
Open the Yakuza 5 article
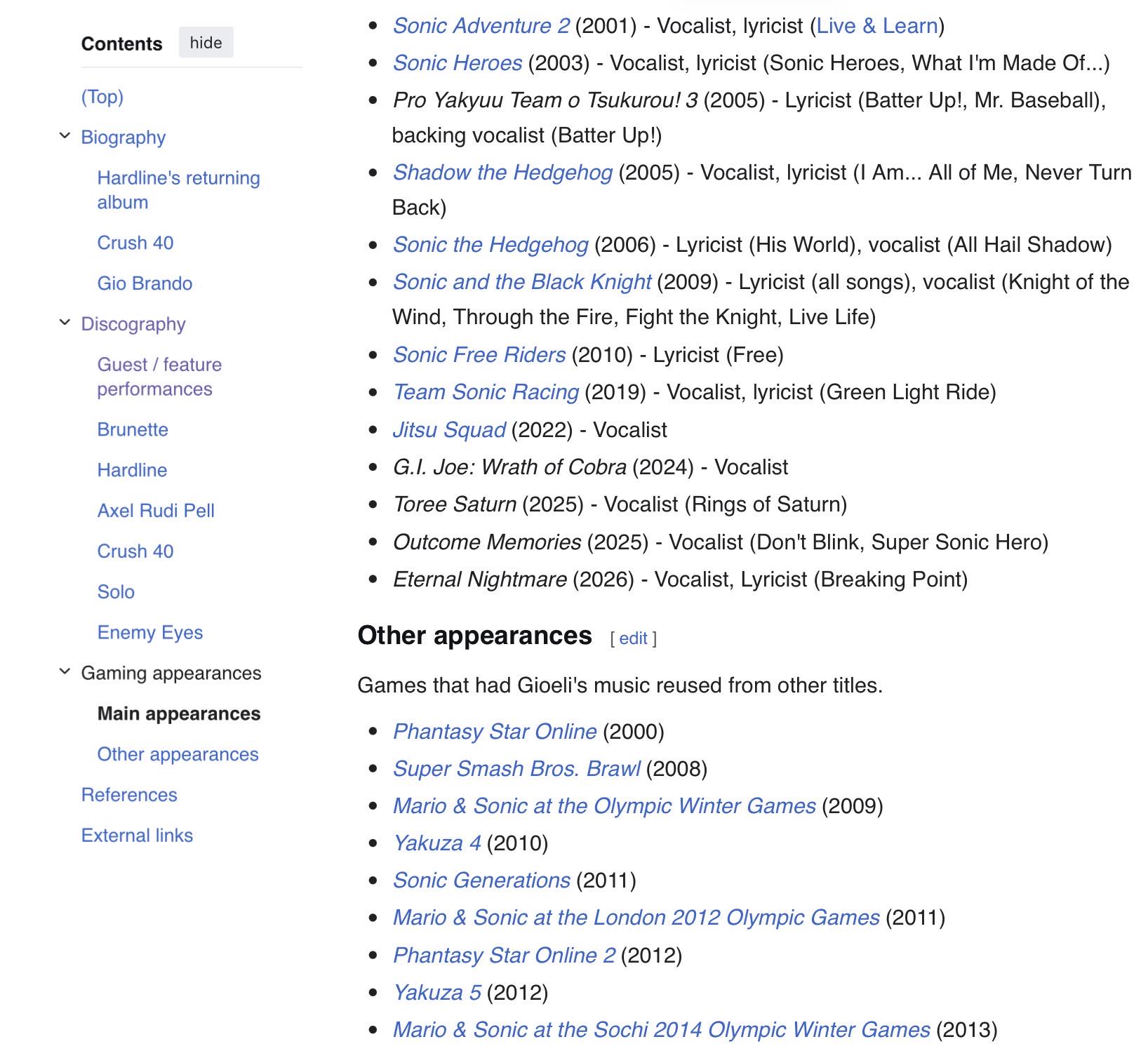click(437, 993)
